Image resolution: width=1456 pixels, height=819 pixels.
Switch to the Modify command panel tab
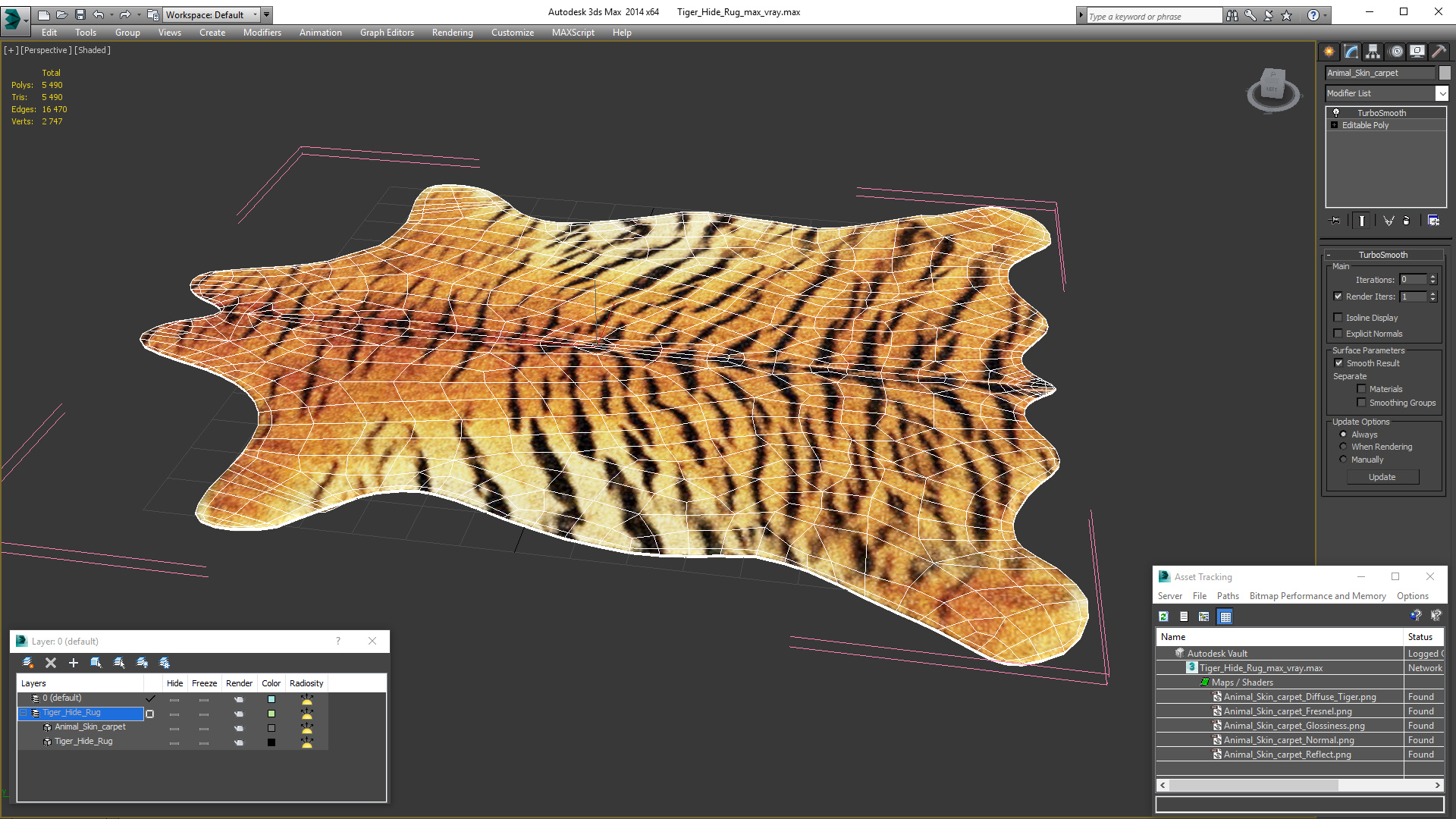pyautogui.click(x=1351, y=52)
